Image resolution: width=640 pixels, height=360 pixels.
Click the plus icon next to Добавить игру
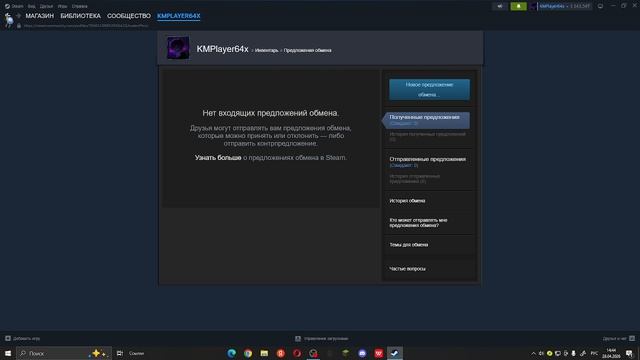(8, 338)
